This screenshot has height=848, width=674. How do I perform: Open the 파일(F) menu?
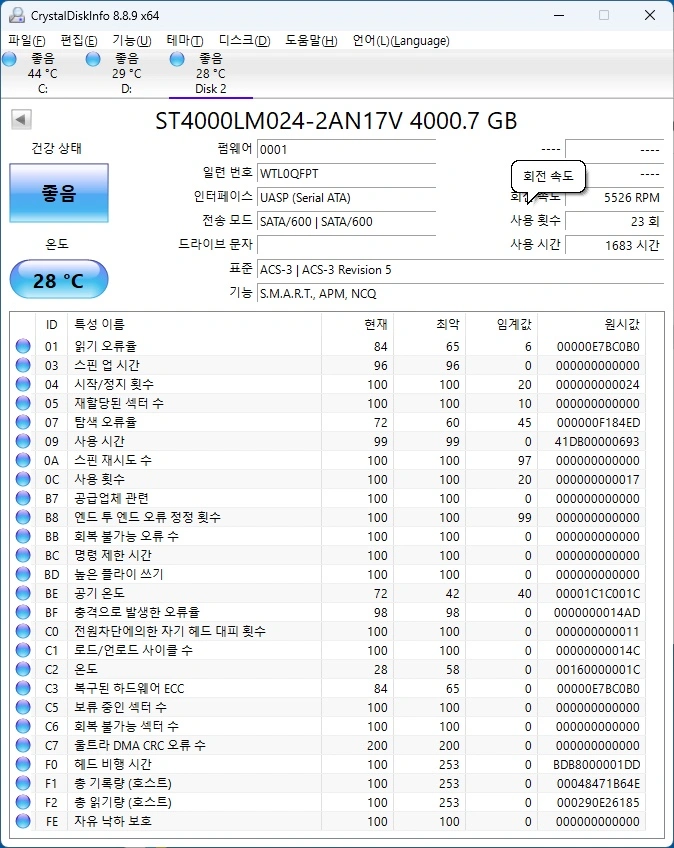pos(27,41)
